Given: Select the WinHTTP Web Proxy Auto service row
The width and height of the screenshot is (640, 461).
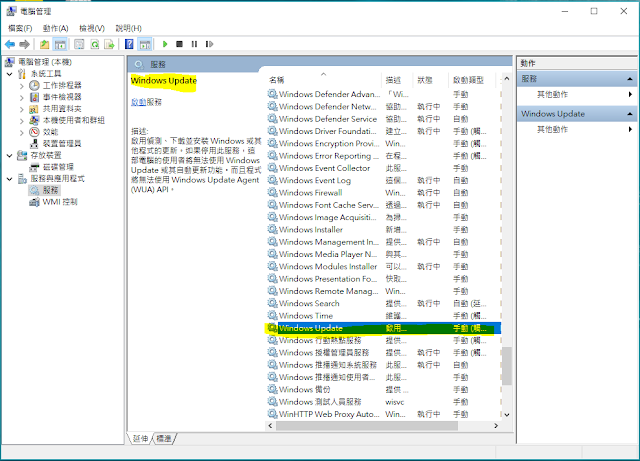Looking at the screenshot, I should point(384,414).
